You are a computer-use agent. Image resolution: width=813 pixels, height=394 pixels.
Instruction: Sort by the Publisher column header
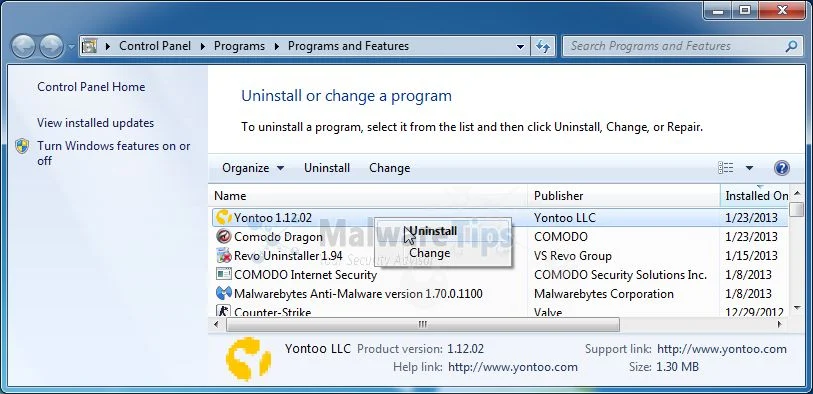(624, 196)
